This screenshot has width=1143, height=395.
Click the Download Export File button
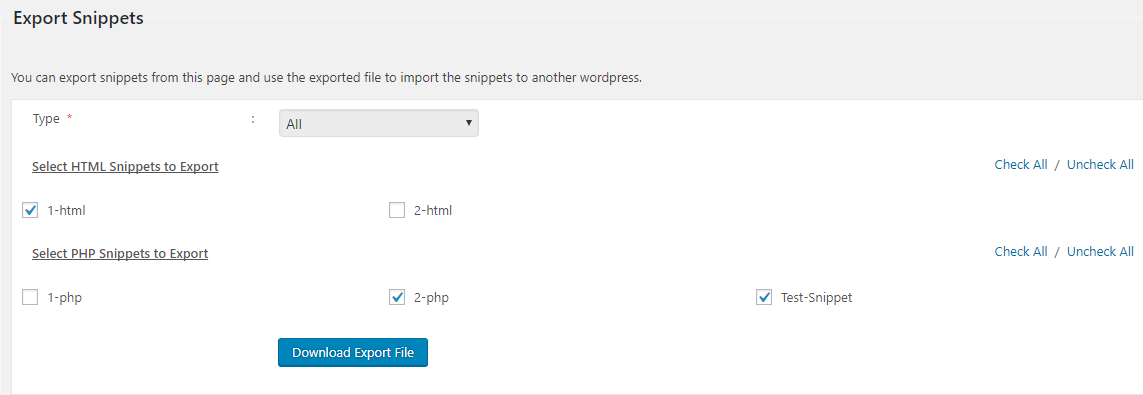coord(353,353)
